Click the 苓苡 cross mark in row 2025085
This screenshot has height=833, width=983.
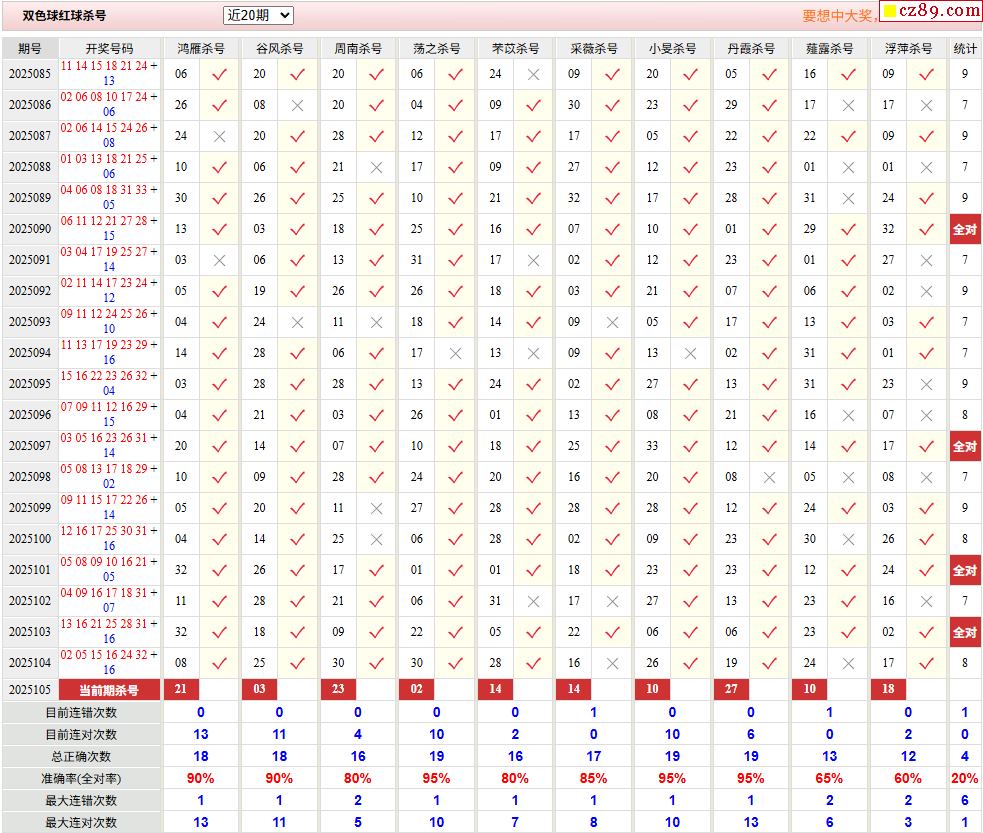click(x=534, y=74)
